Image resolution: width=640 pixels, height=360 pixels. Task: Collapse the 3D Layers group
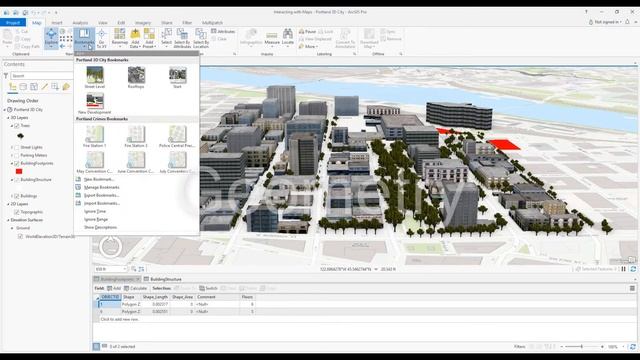click(x=8, y=118)
